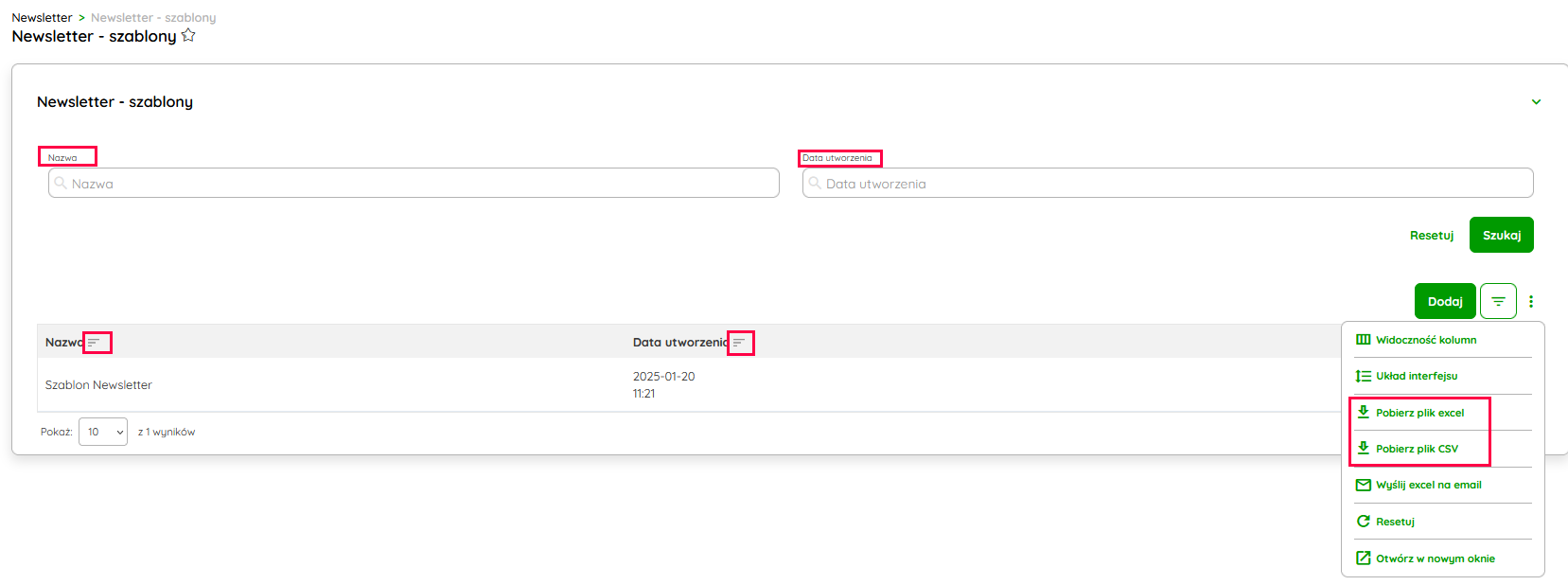Click sort icon in Nazwa column header
Screen dimensions: 1568x585
[x=94, y=343]
